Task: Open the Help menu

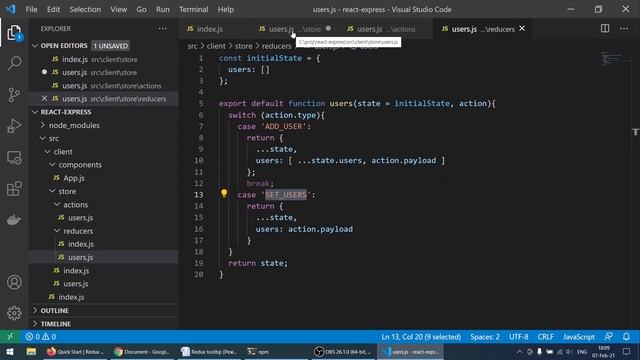Action: click(x=226, y=9)
